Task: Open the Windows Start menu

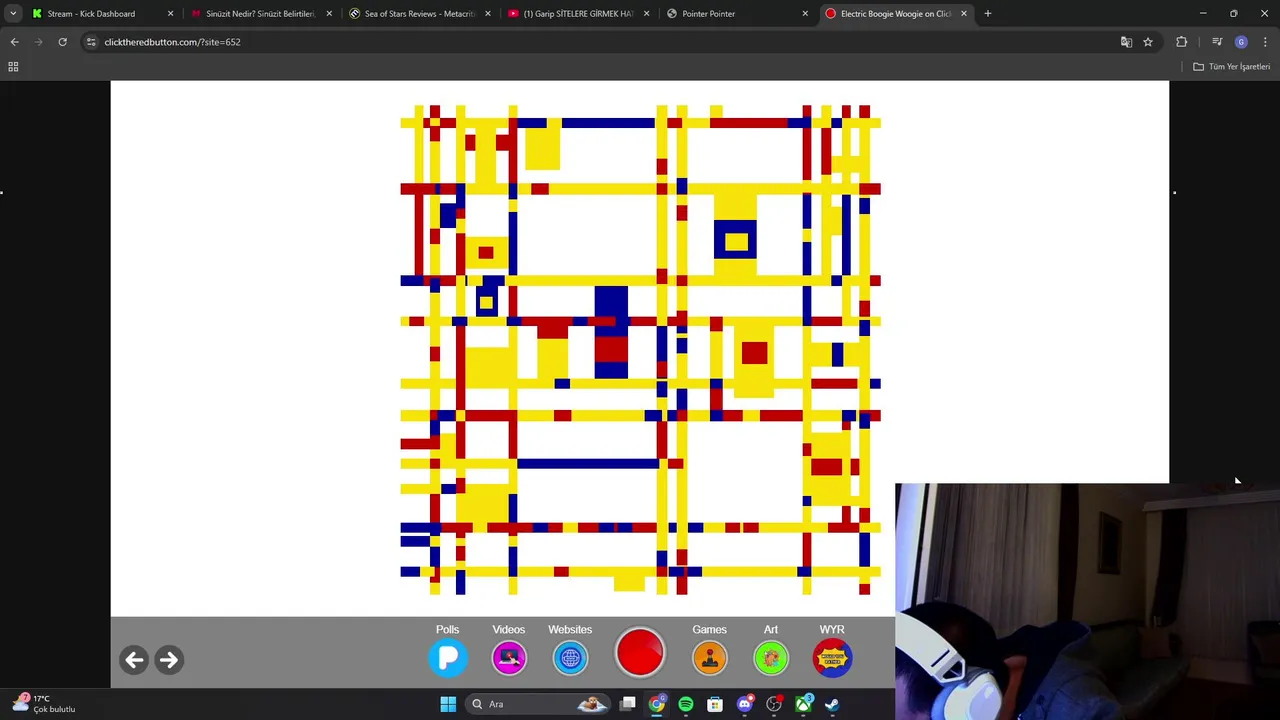Action: 448,704
